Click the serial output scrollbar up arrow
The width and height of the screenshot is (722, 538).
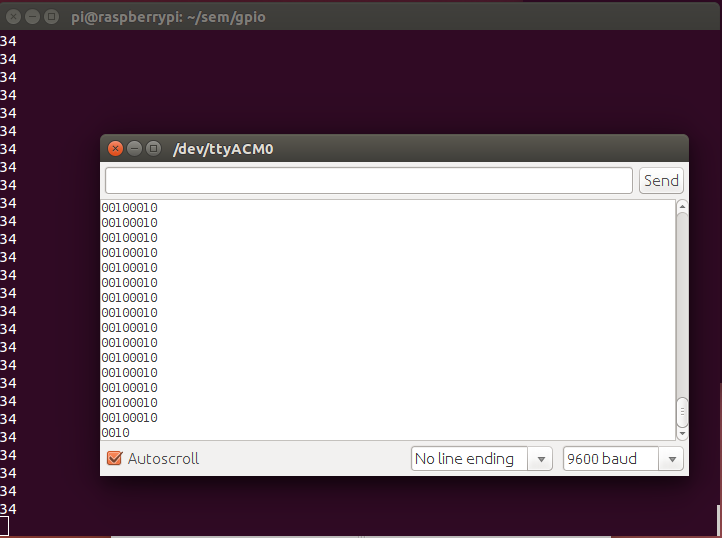(682, 207)
